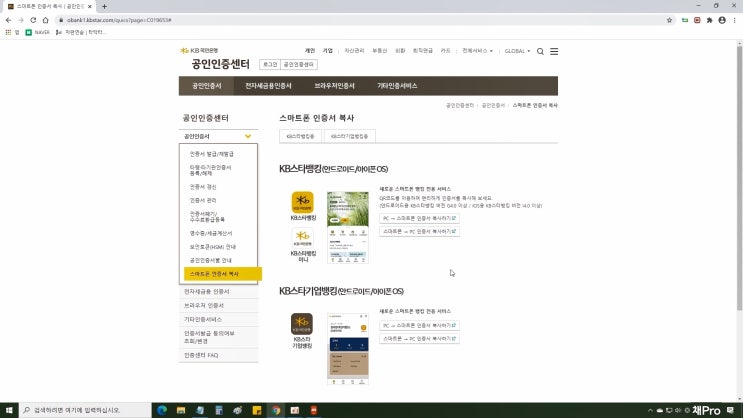Open the GLOBAL language dropdown
This screenshot has height=418, width=743.
click(x=517, y=51)
